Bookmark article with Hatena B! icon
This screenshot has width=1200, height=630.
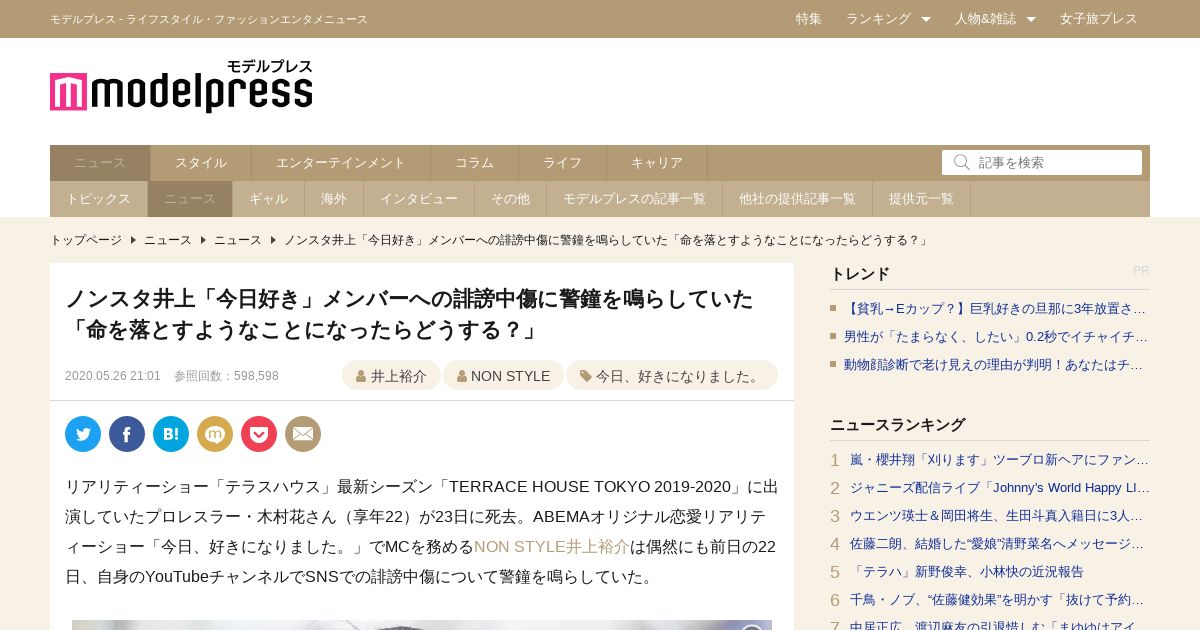tap(171, 434)
